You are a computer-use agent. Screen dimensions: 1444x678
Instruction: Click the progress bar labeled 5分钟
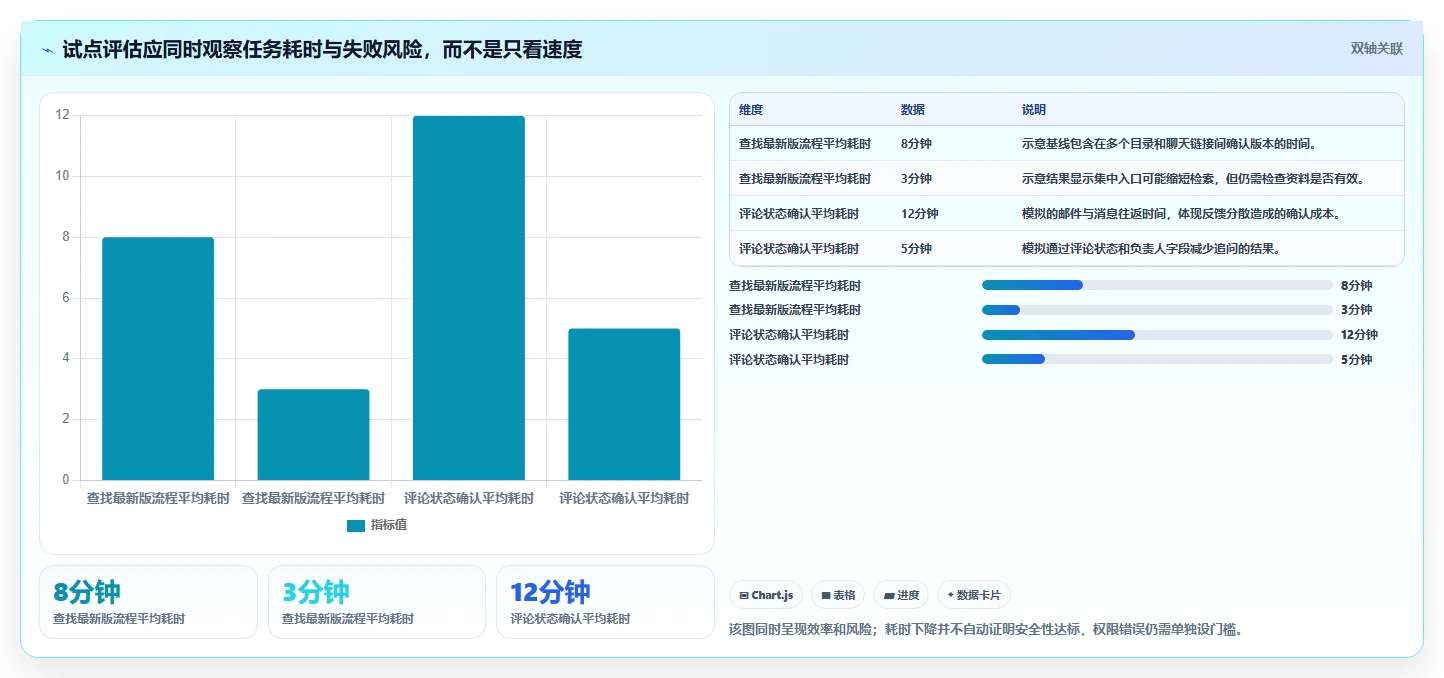[1157, 359]
